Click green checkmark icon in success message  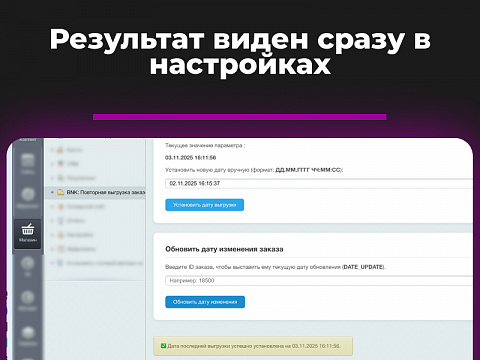tap(163, 346)
